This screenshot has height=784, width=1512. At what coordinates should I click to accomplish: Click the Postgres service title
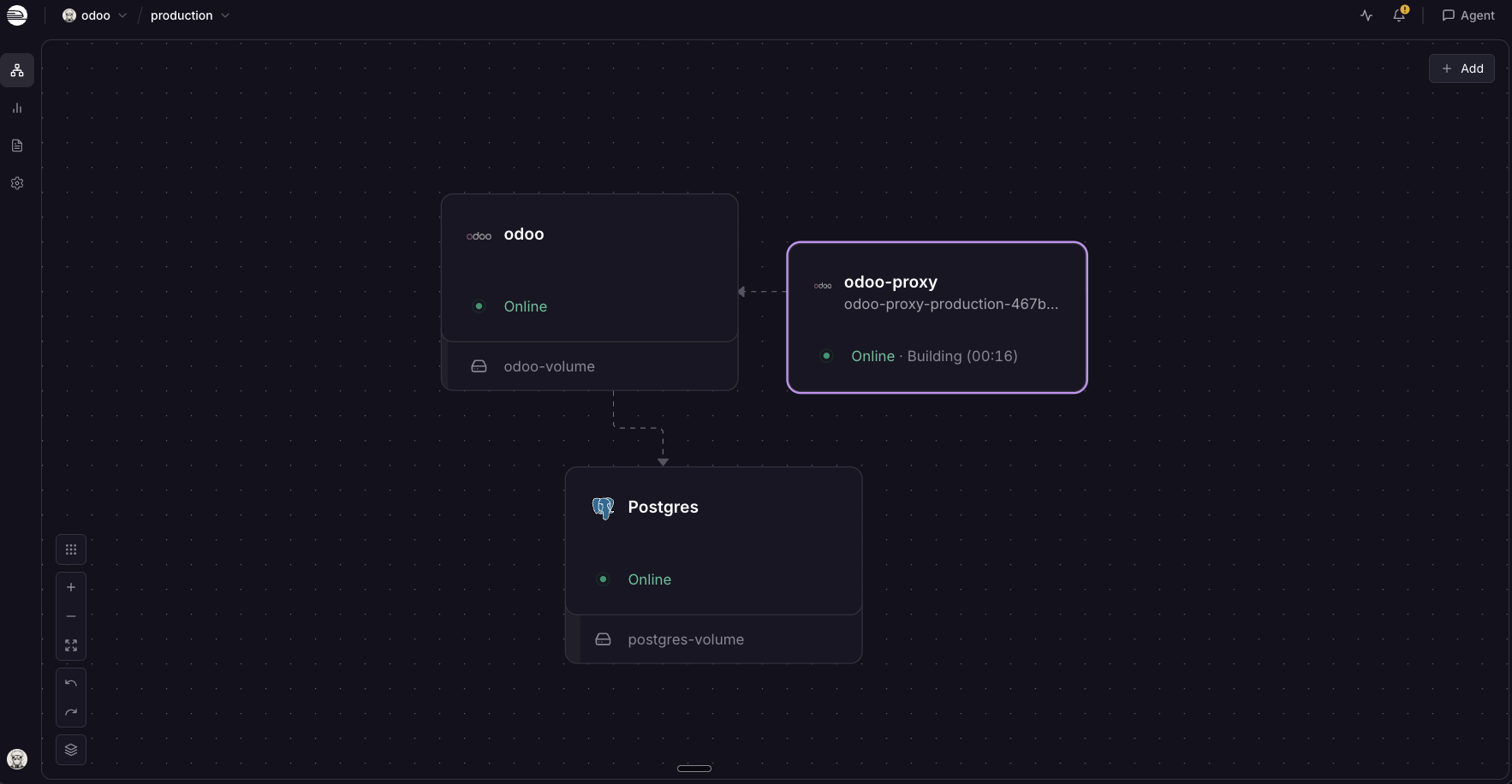(x=663, y=508)
